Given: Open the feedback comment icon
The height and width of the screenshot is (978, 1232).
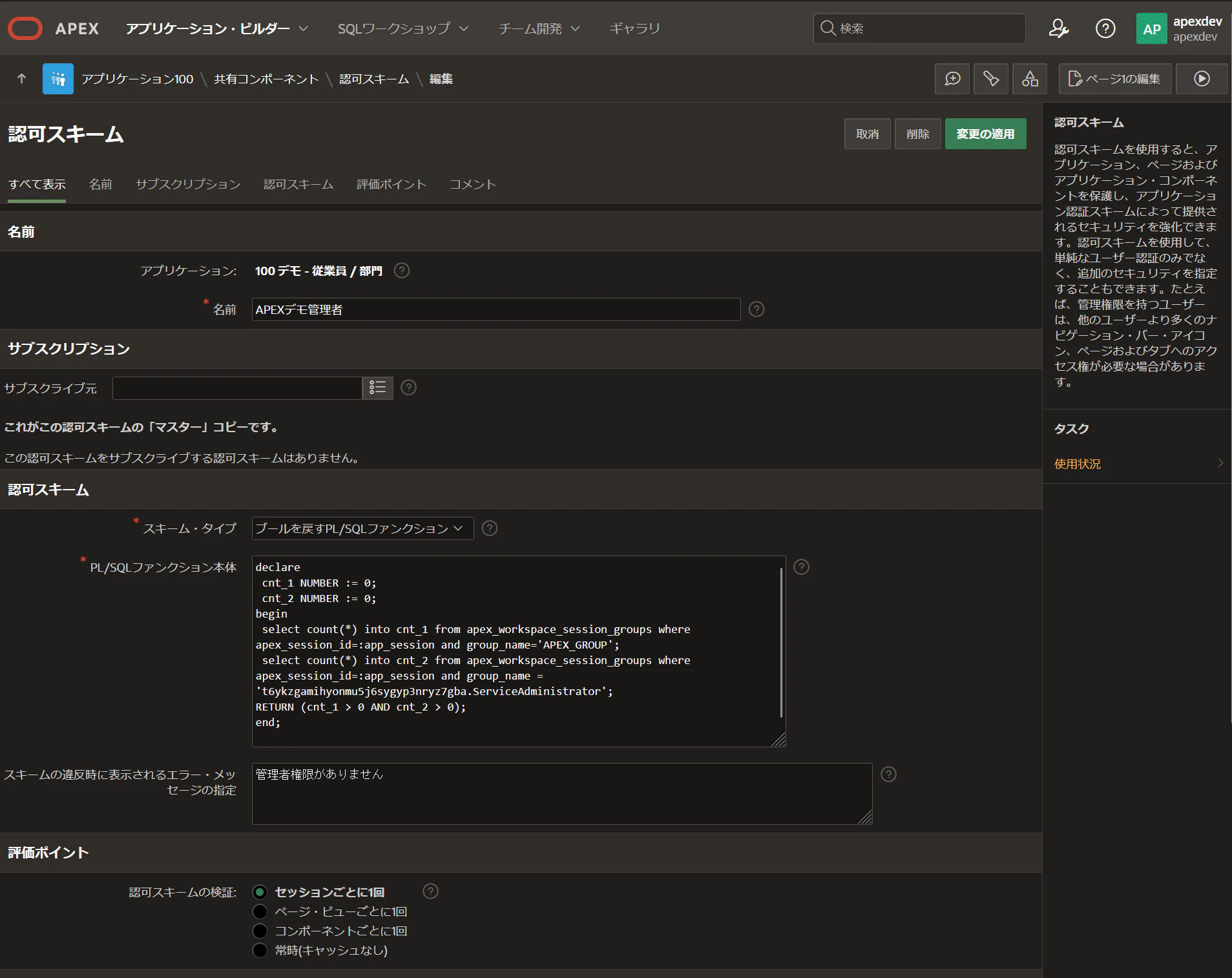Looking at the screenshot, I should (x=952, y=79).
